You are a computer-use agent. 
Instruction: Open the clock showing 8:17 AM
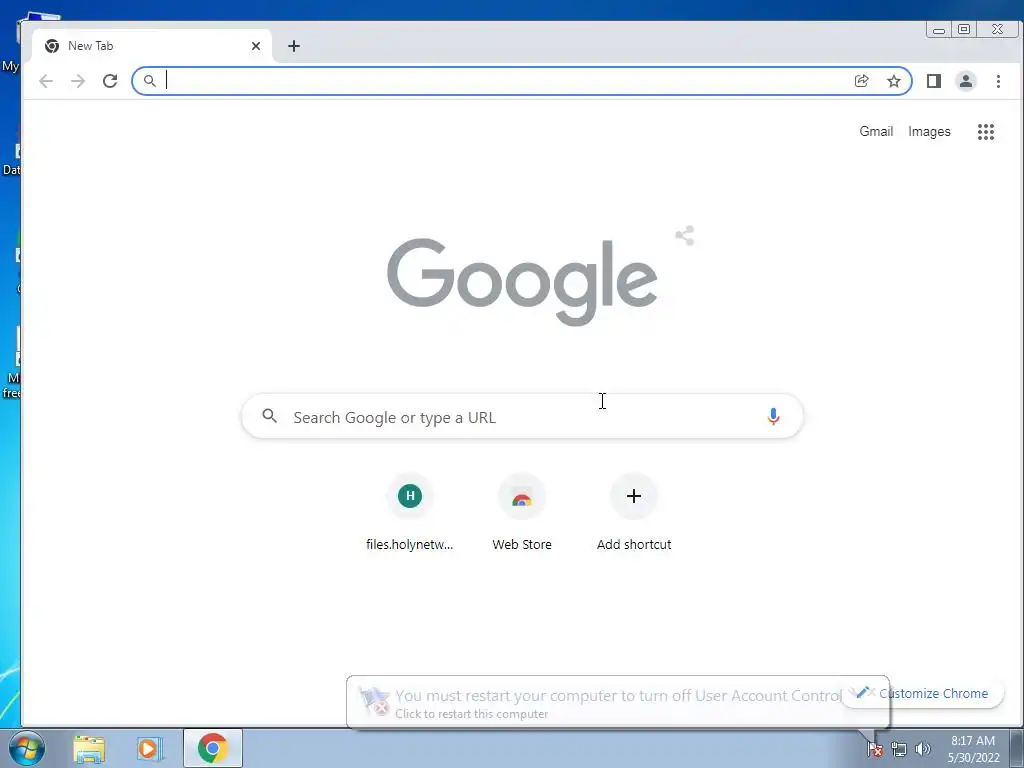[973, 749]
